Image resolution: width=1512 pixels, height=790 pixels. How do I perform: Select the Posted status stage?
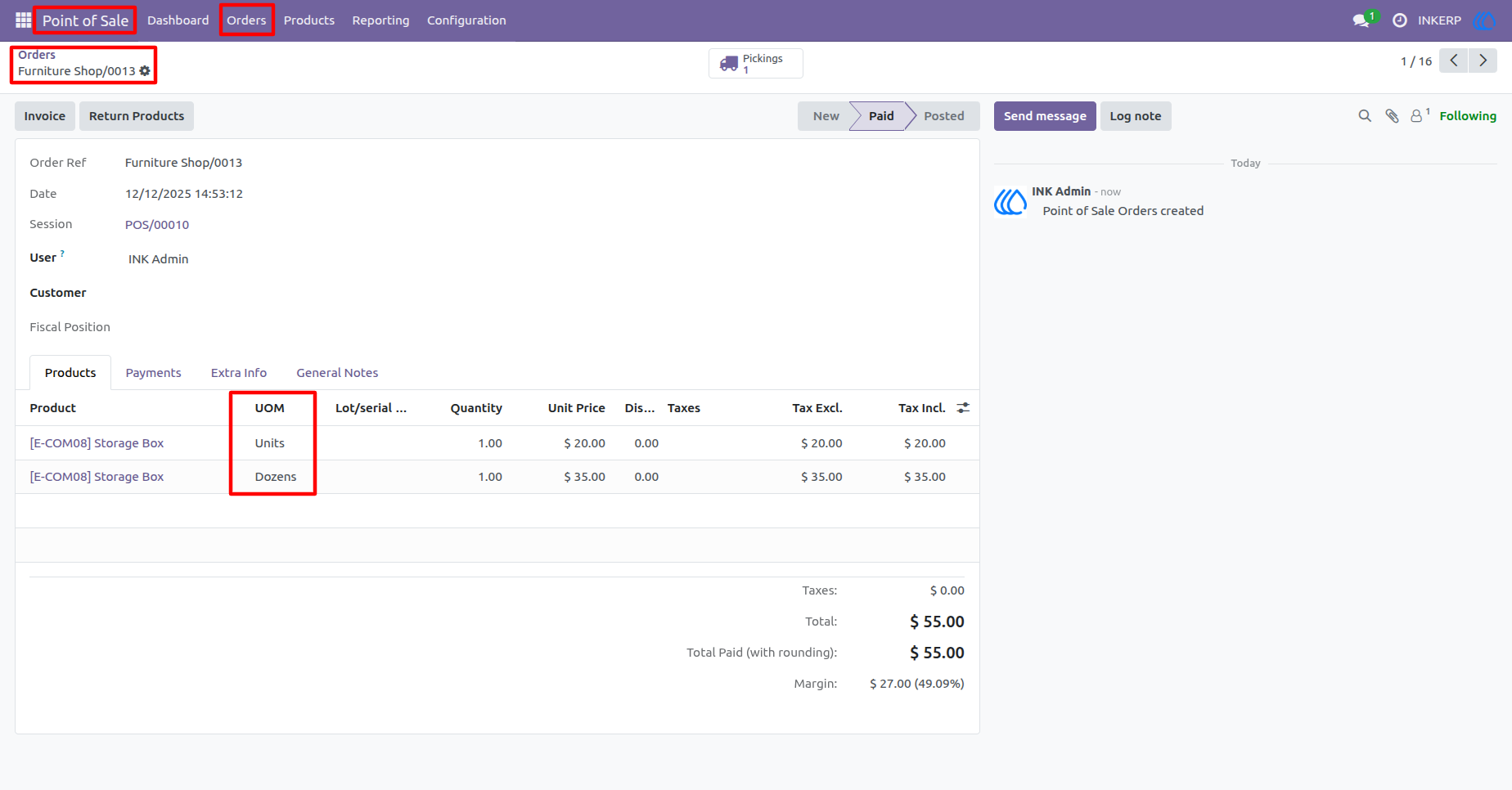click(x=943, y=116)
